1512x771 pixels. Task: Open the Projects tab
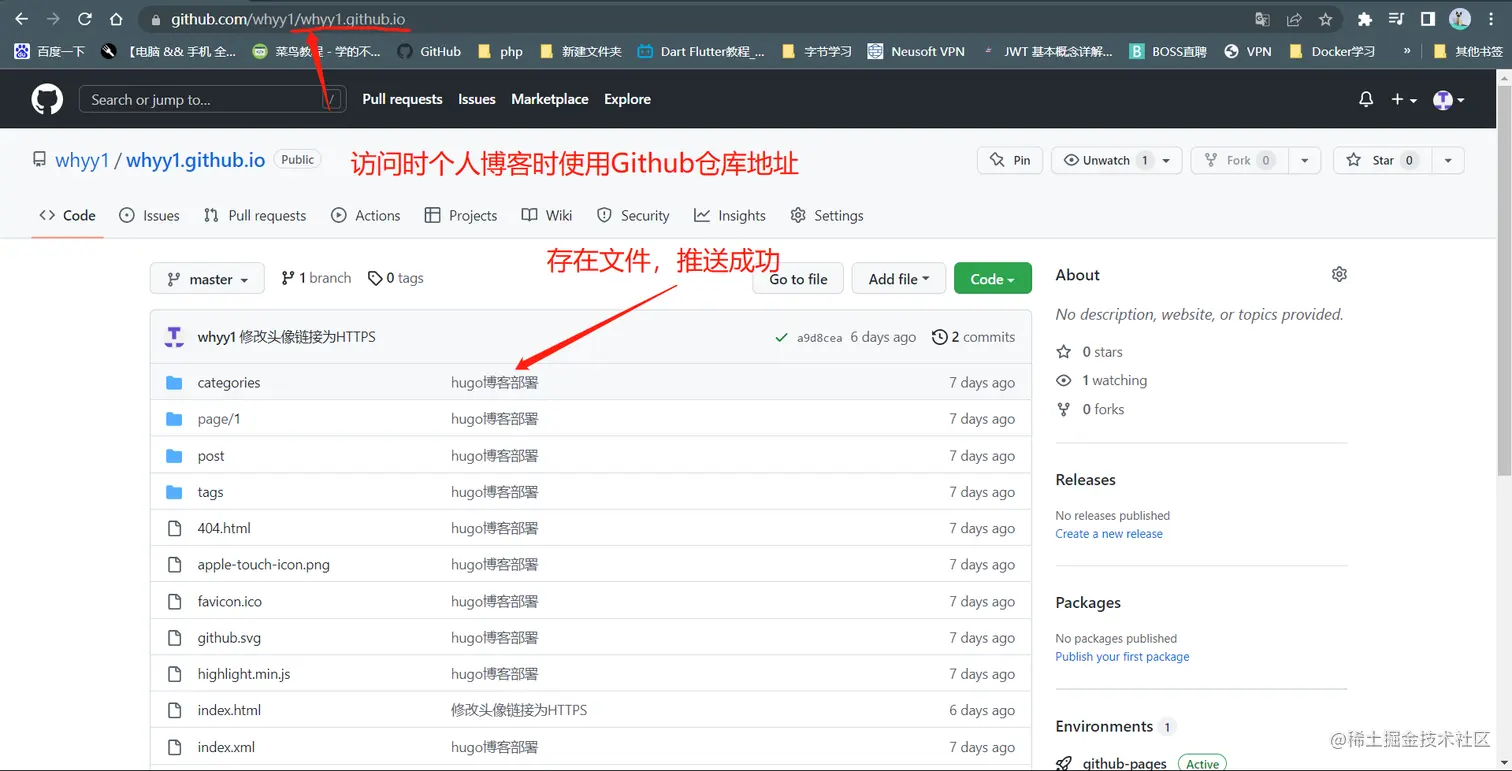pos(461,215)
